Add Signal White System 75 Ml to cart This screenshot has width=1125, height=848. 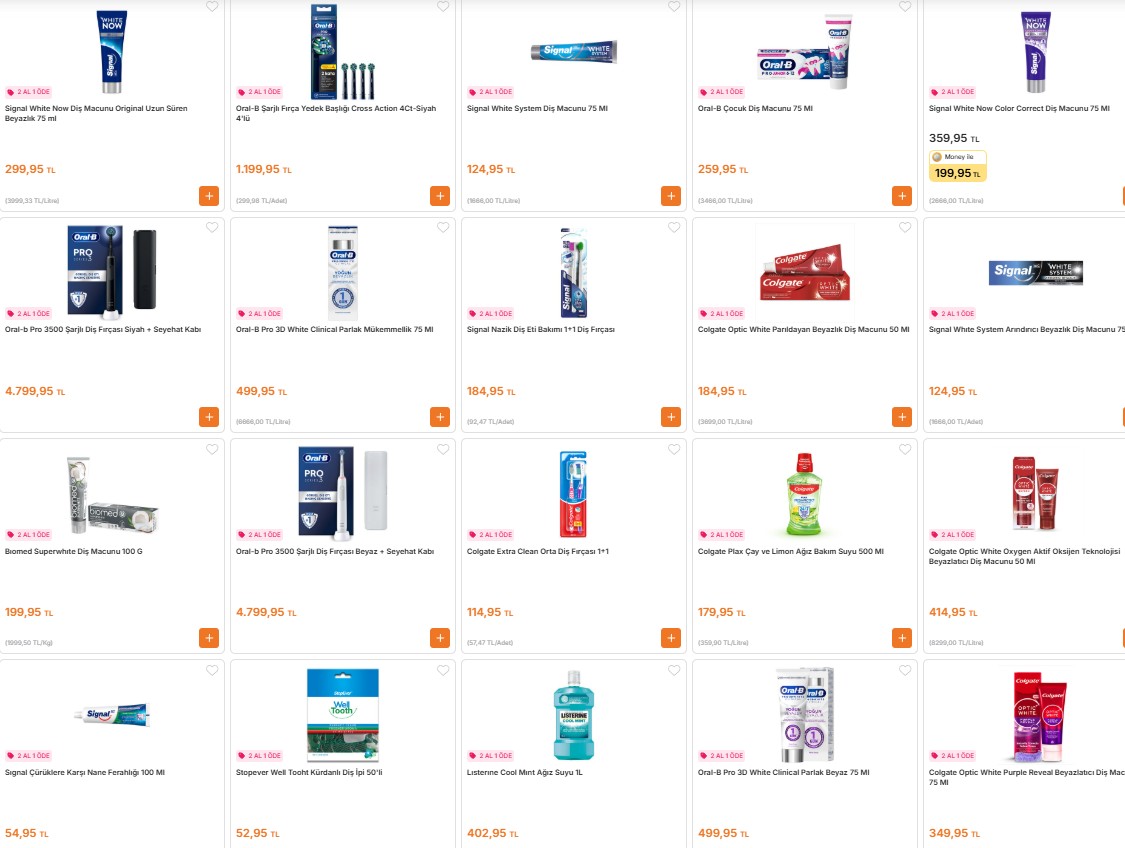coord(671,196)
